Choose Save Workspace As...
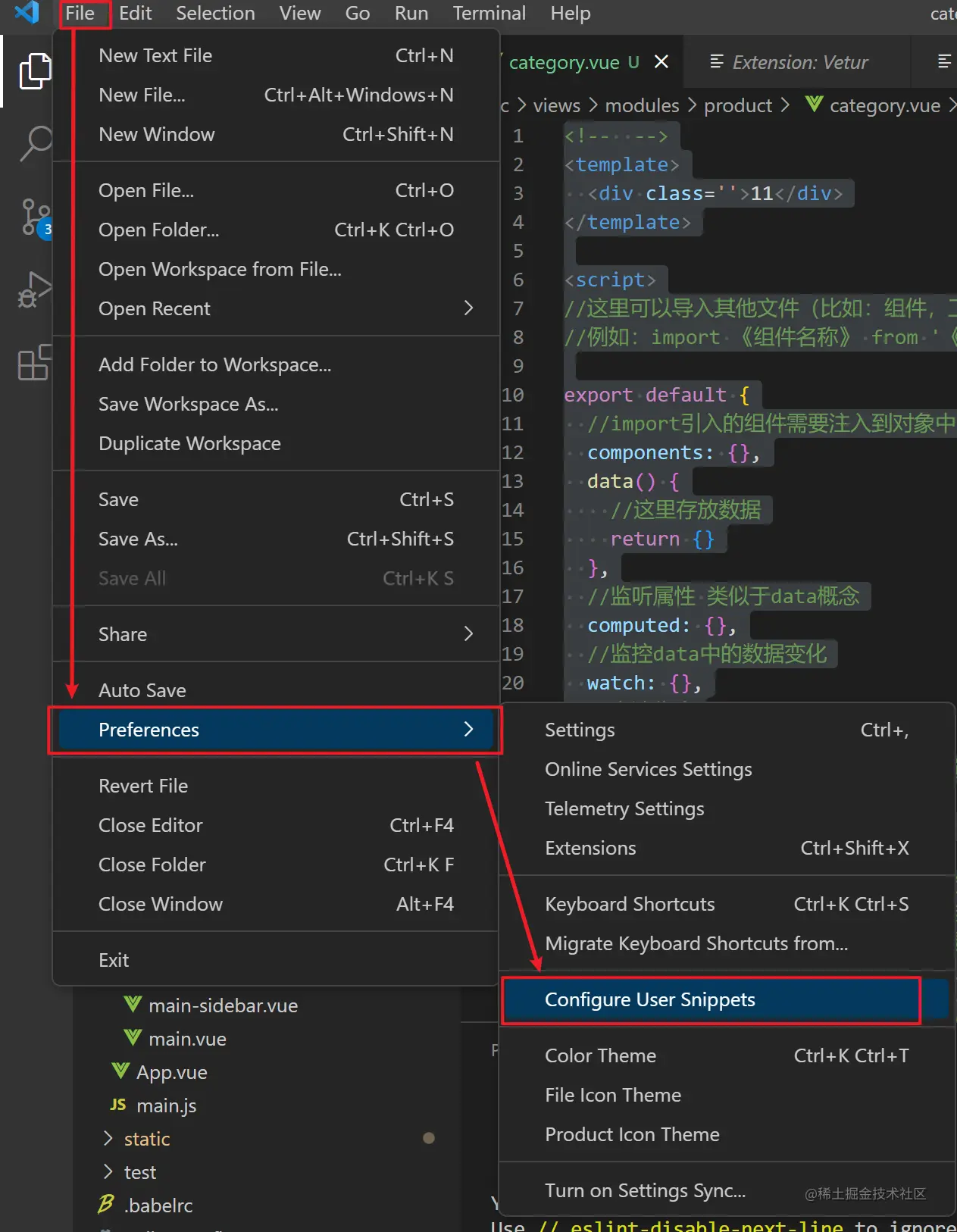957x1232 pixels. 276,404
